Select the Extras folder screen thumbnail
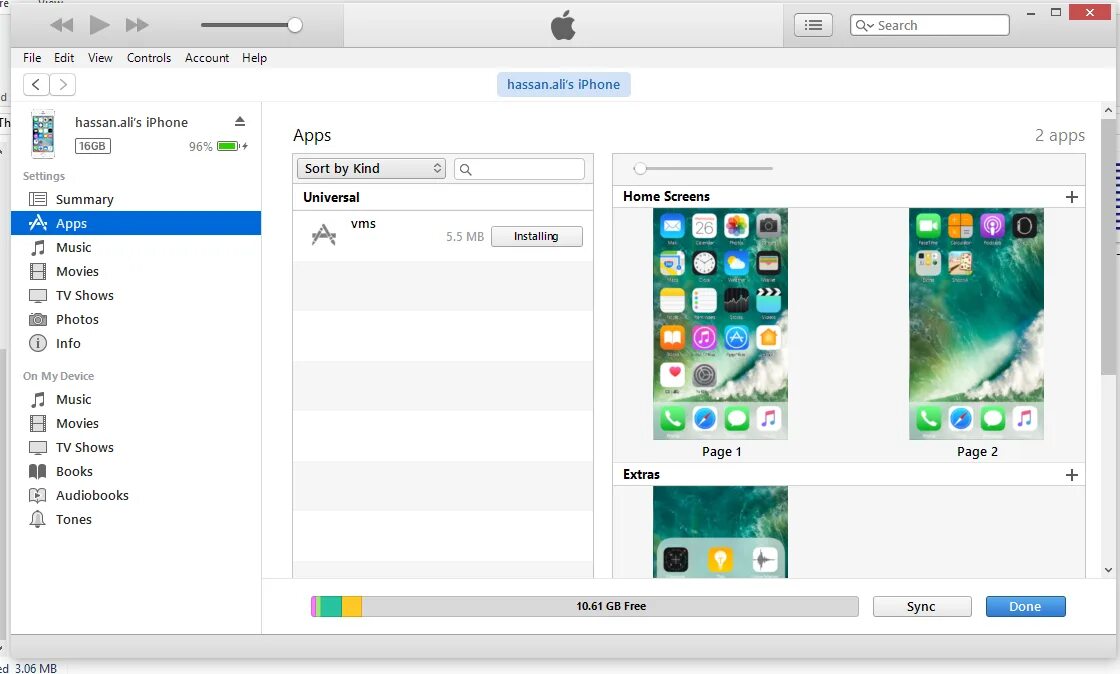The width and height of the screenshot is (1120, 674). 721,532
